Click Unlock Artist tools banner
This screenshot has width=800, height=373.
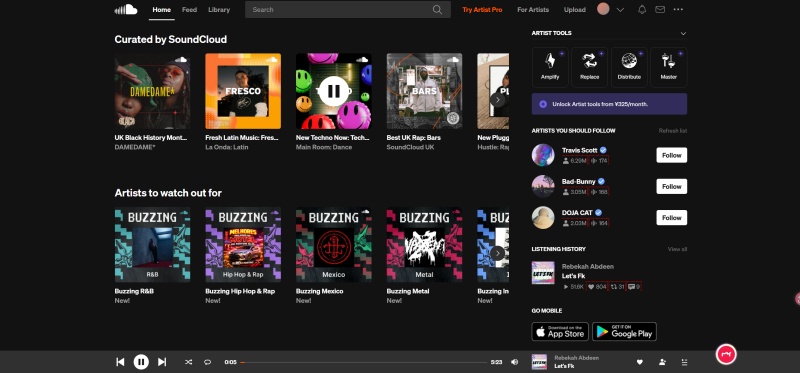click(x=609, y=104)
